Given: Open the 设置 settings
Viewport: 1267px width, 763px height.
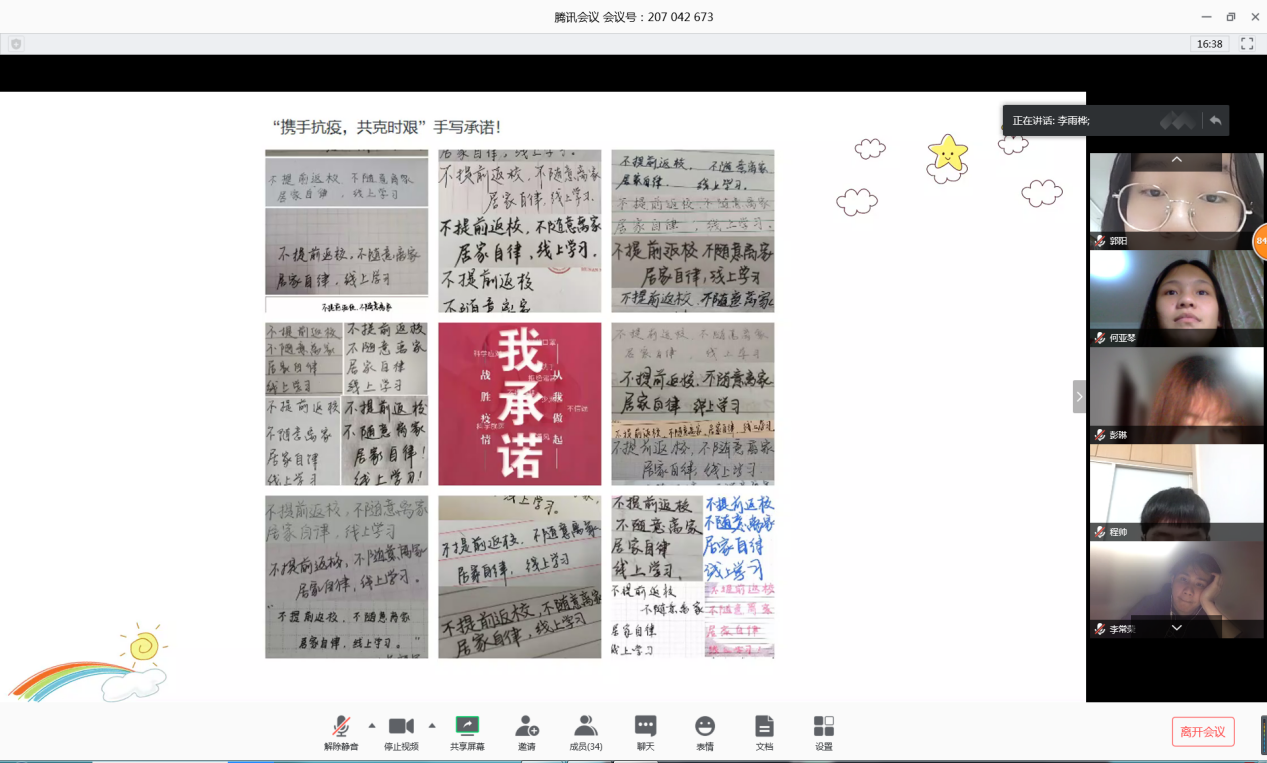Looking at the screenshot, I should tap(823, 732).
